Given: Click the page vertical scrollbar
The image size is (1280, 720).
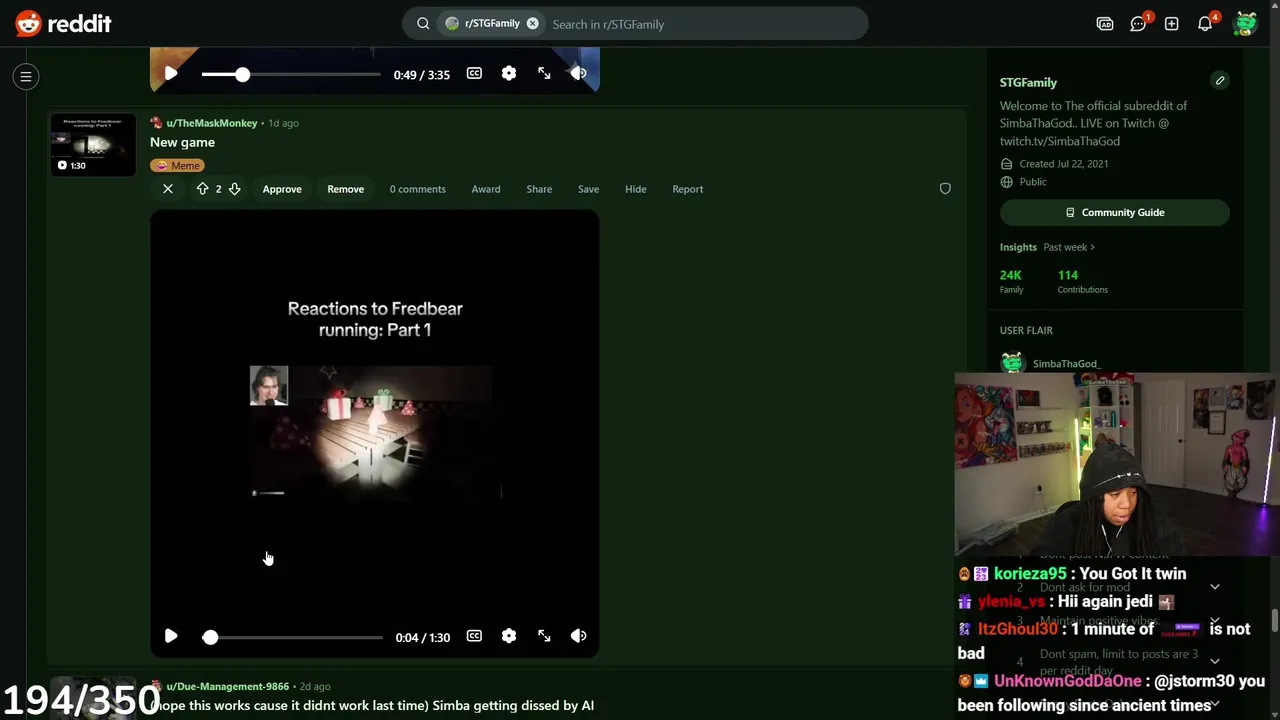Looking at the screenshot, I should (x=1275, y=620).
